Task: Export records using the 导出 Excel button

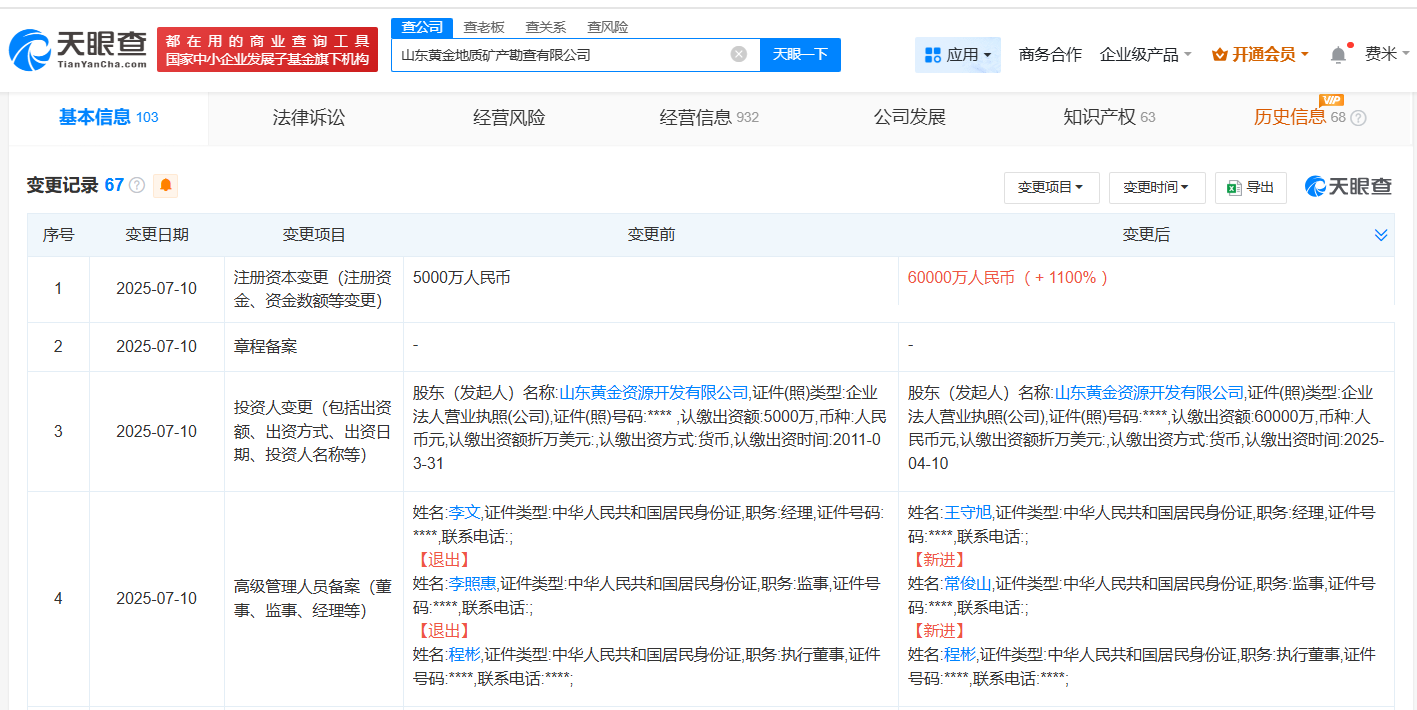Action: (x=1250, y=187)
